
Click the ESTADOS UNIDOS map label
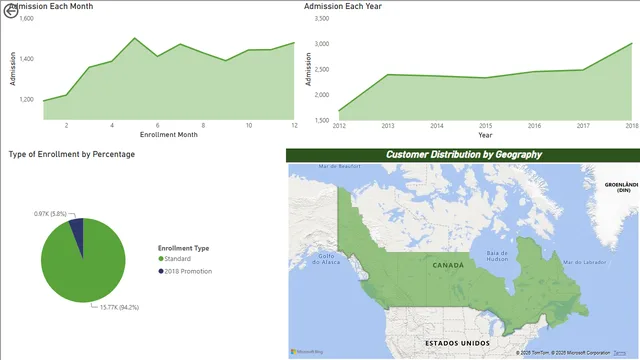458,343
